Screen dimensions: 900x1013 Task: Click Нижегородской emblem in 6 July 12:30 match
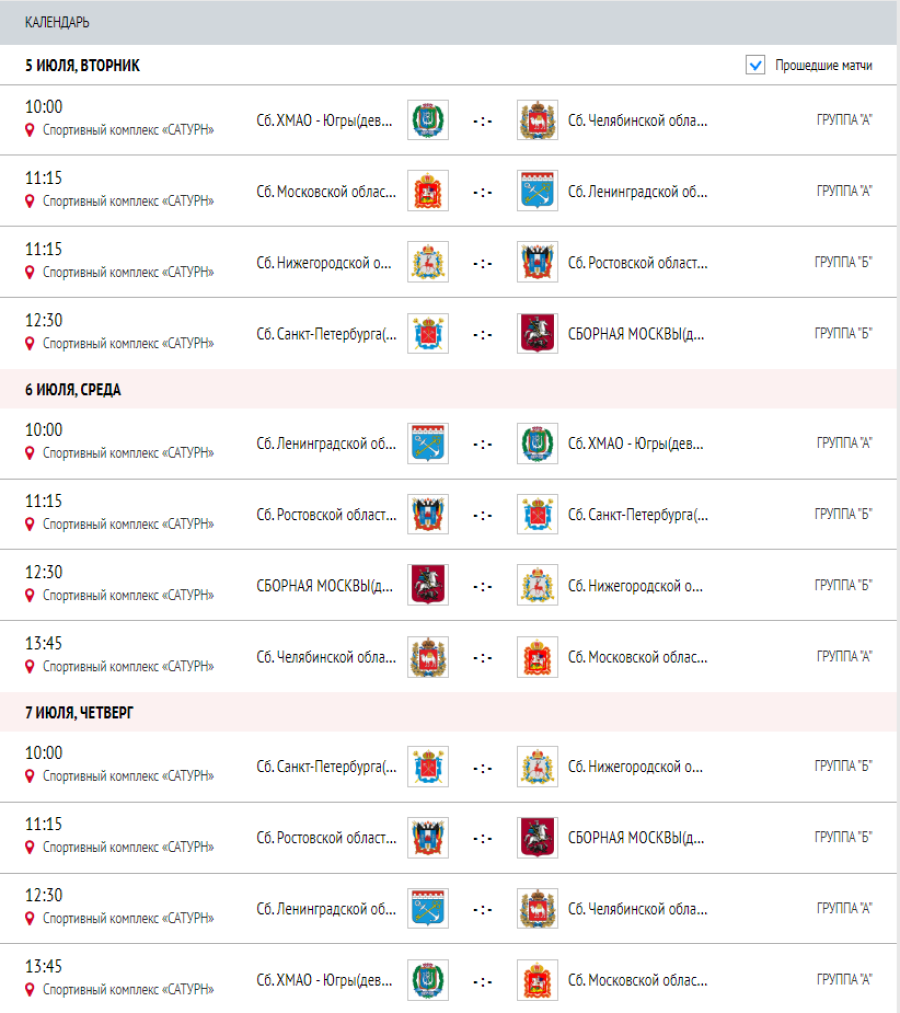(x=538, y=585)
